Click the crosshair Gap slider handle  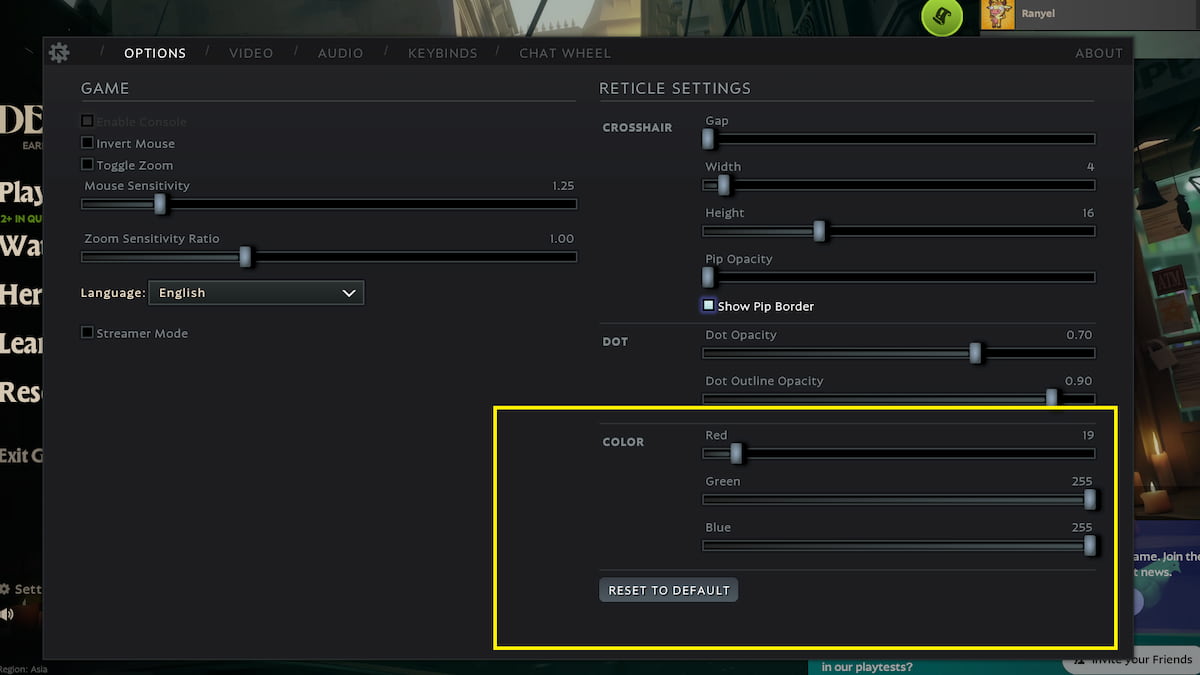(x=708, y=139)
